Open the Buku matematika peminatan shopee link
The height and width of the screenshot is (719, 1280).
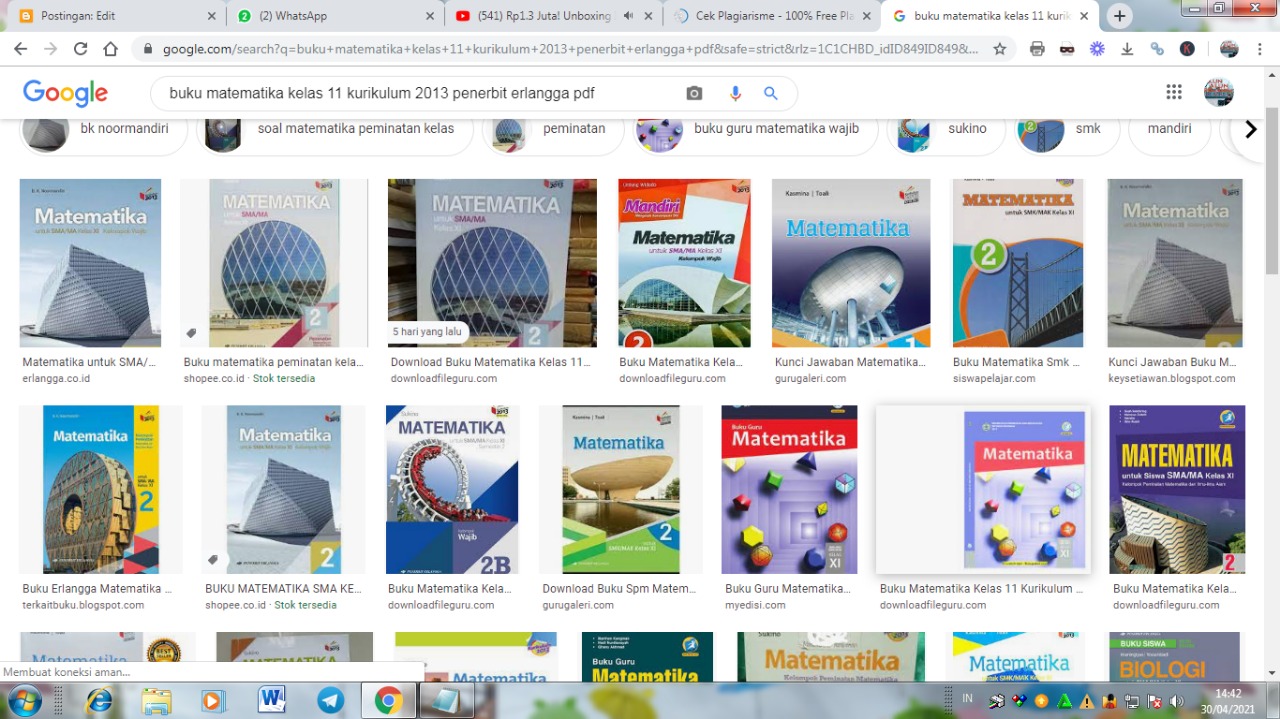273,362
